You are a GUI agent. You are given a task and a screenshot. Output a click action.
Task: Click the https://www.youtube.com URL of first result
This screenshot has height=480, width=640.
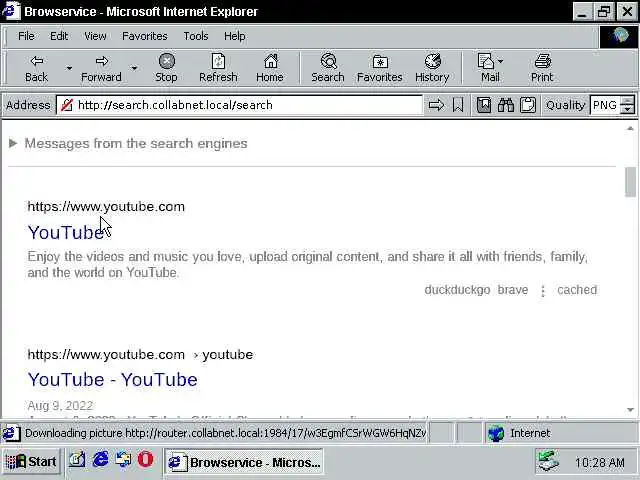click(x=106, y=207)
